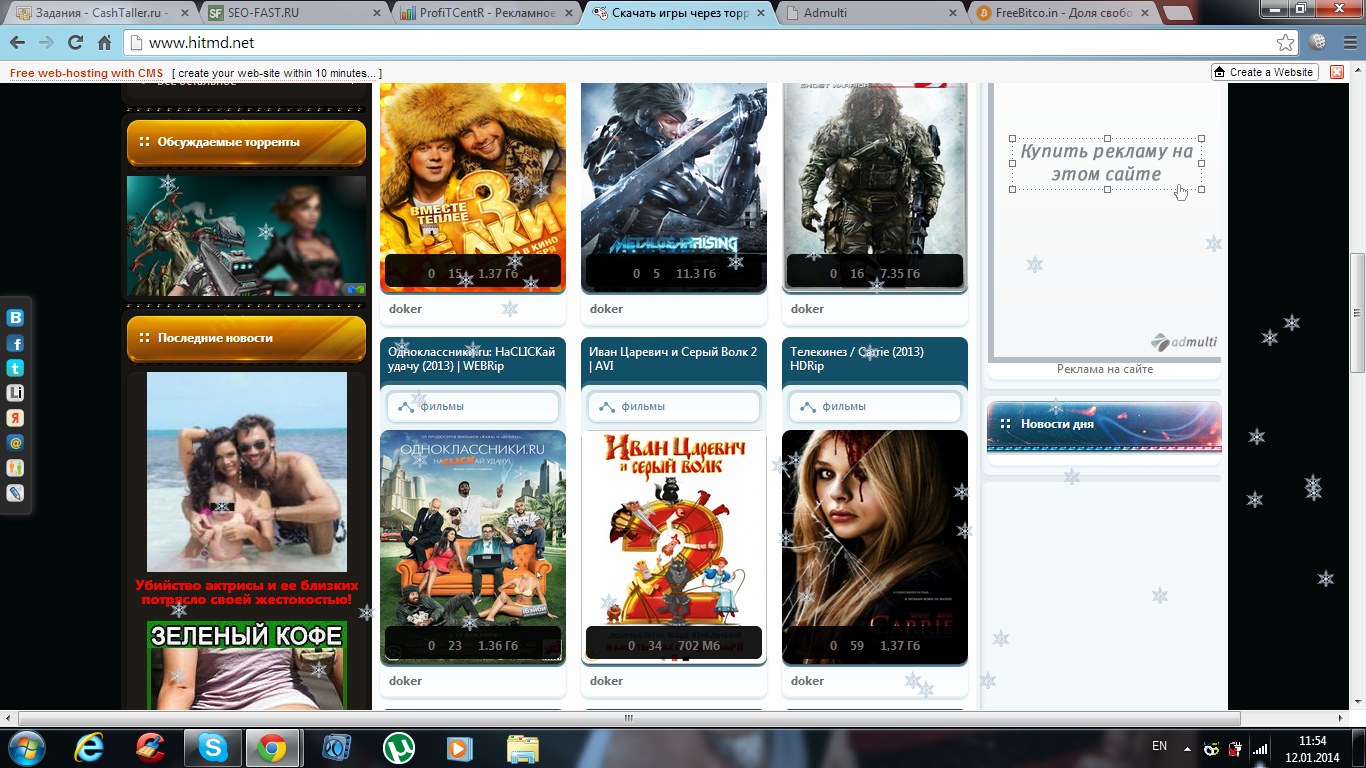This screenshot has width=1366, height=768.
Task: Click the game banner with armed characters
Action: coord(246,236)
